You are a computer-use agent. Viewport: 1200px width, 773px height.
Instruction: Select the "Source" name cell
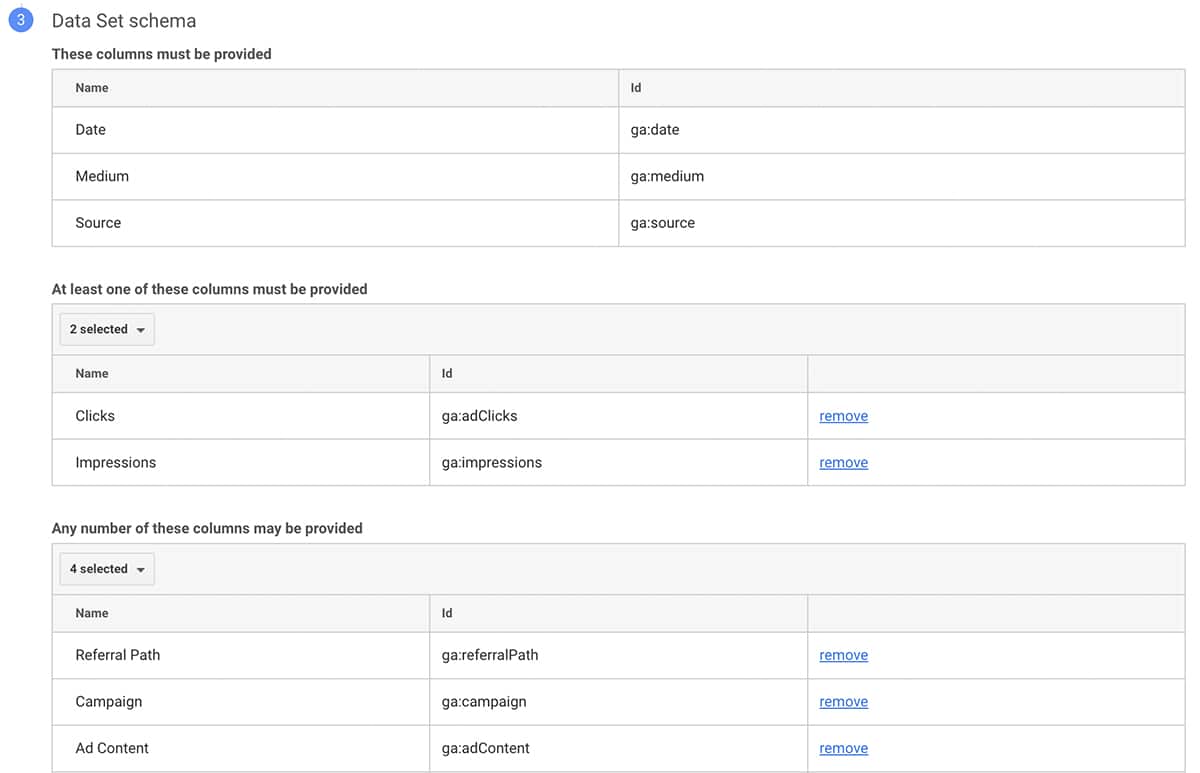point(335,223)
